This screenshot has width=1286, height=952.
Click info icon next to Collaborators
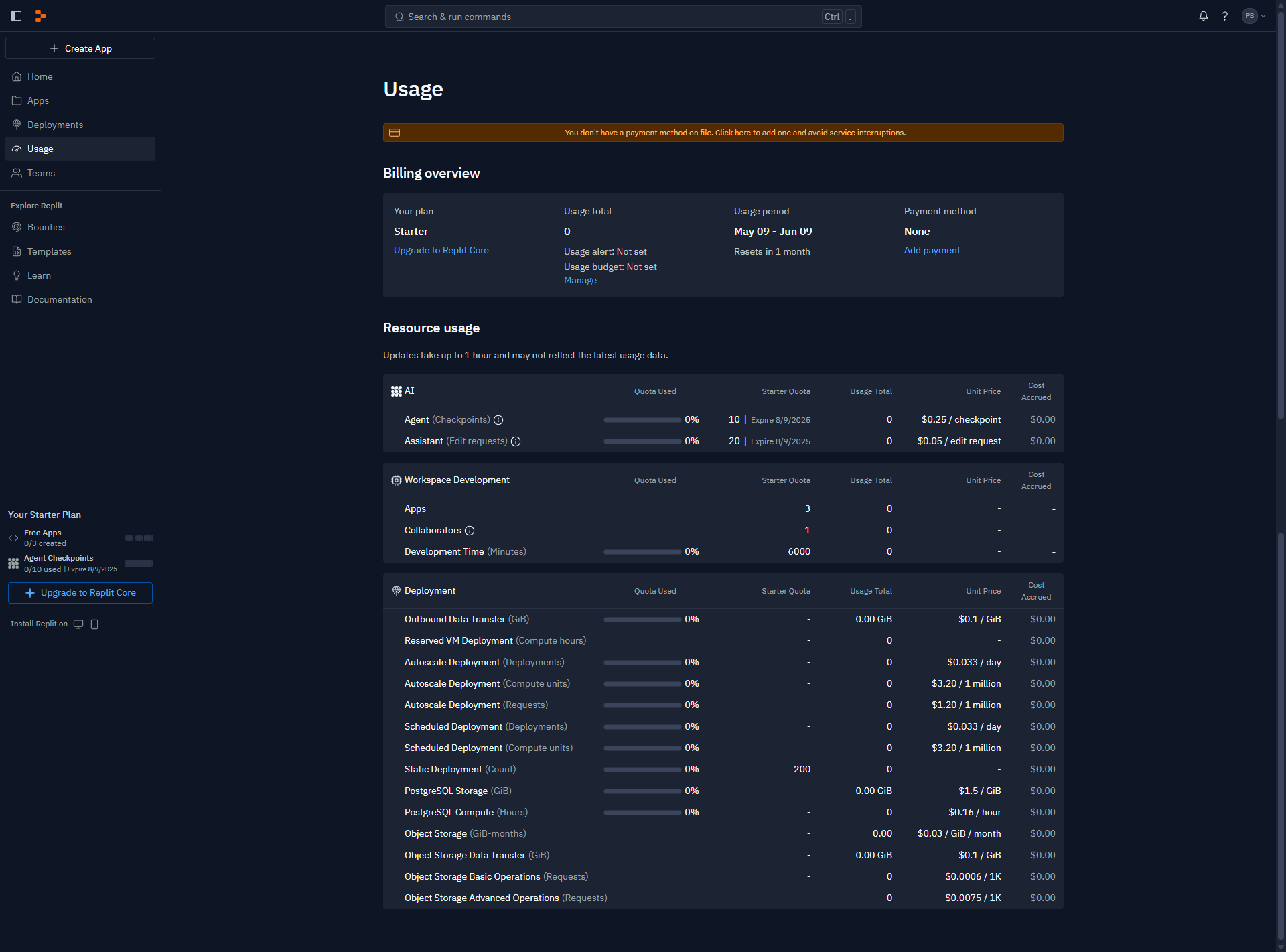470,531
